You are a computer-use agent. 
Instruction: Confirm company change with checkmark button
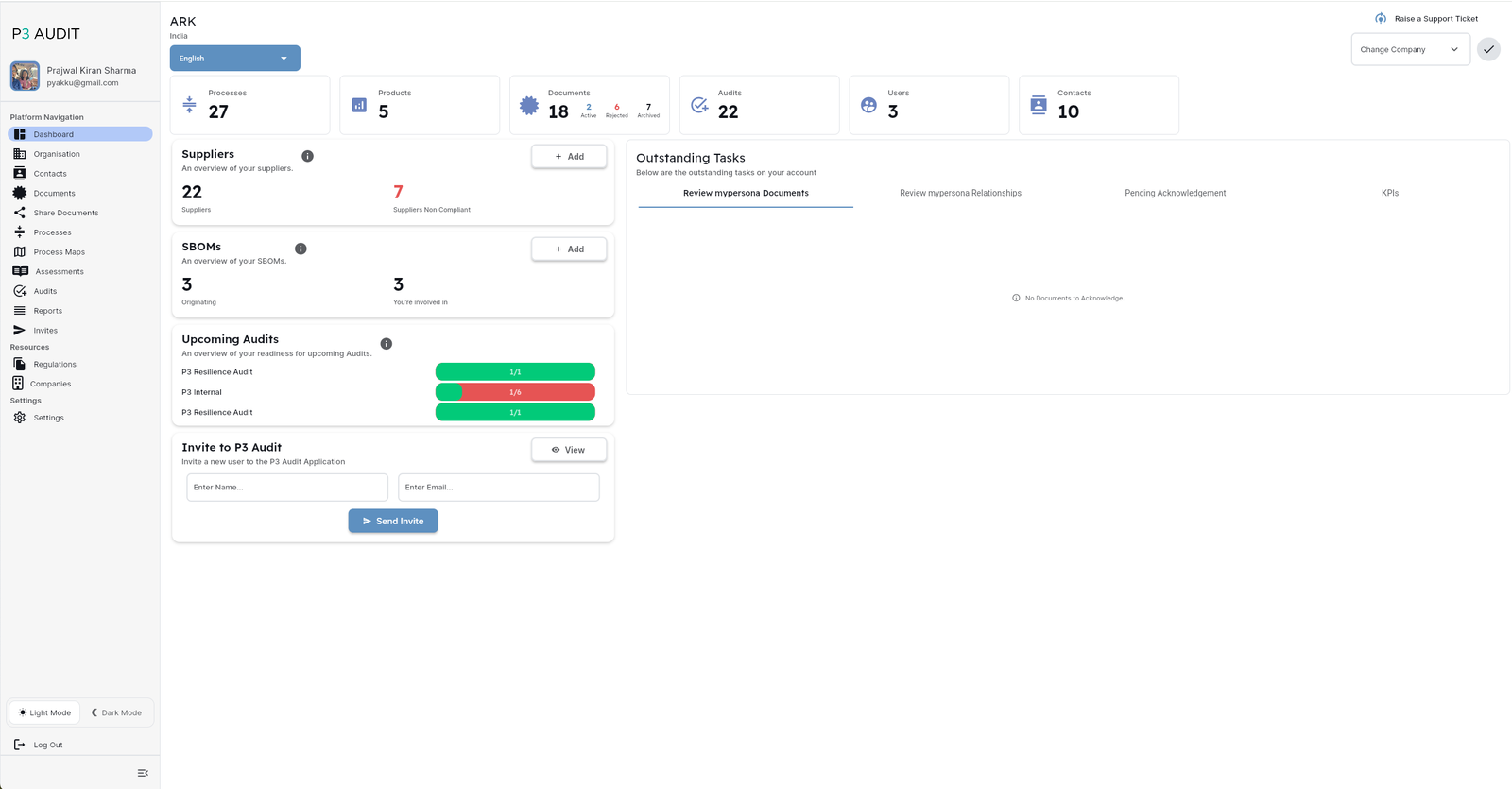point(1488,49)
